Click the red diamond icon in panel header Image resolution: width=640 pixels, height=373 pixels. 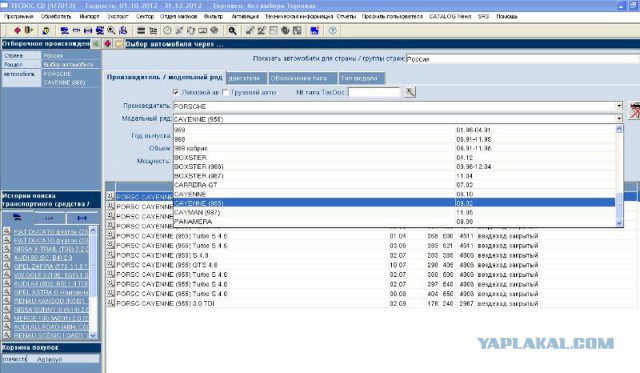[107, 44]
